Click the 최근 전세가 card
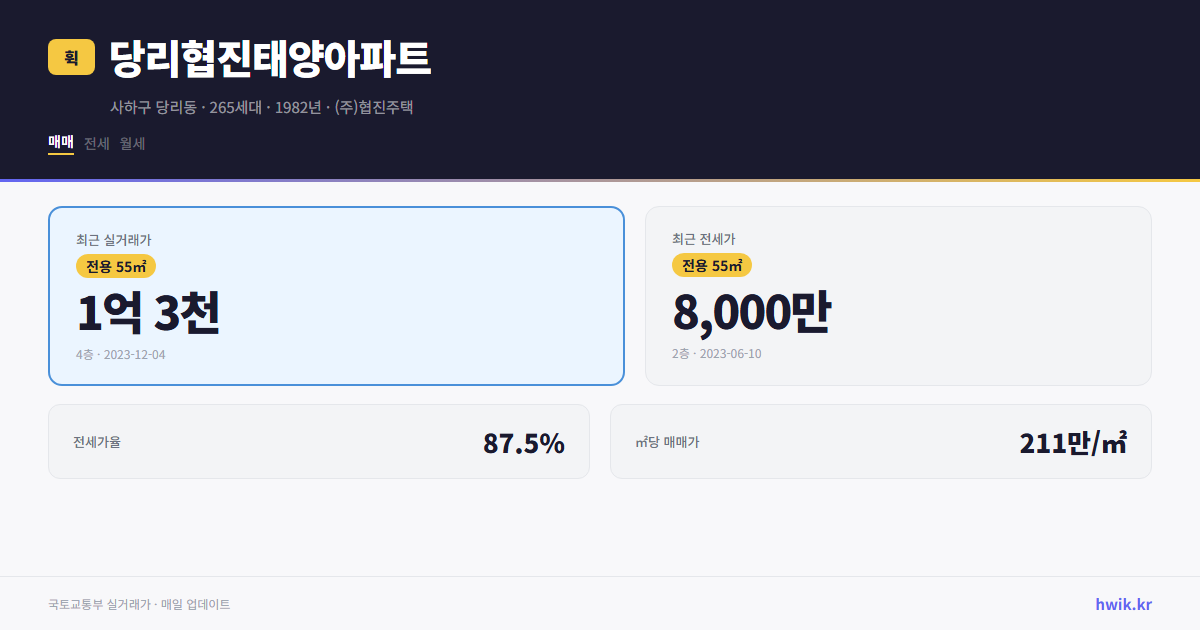Screen dimensions: 1200x630 click(x=898, y=295)
